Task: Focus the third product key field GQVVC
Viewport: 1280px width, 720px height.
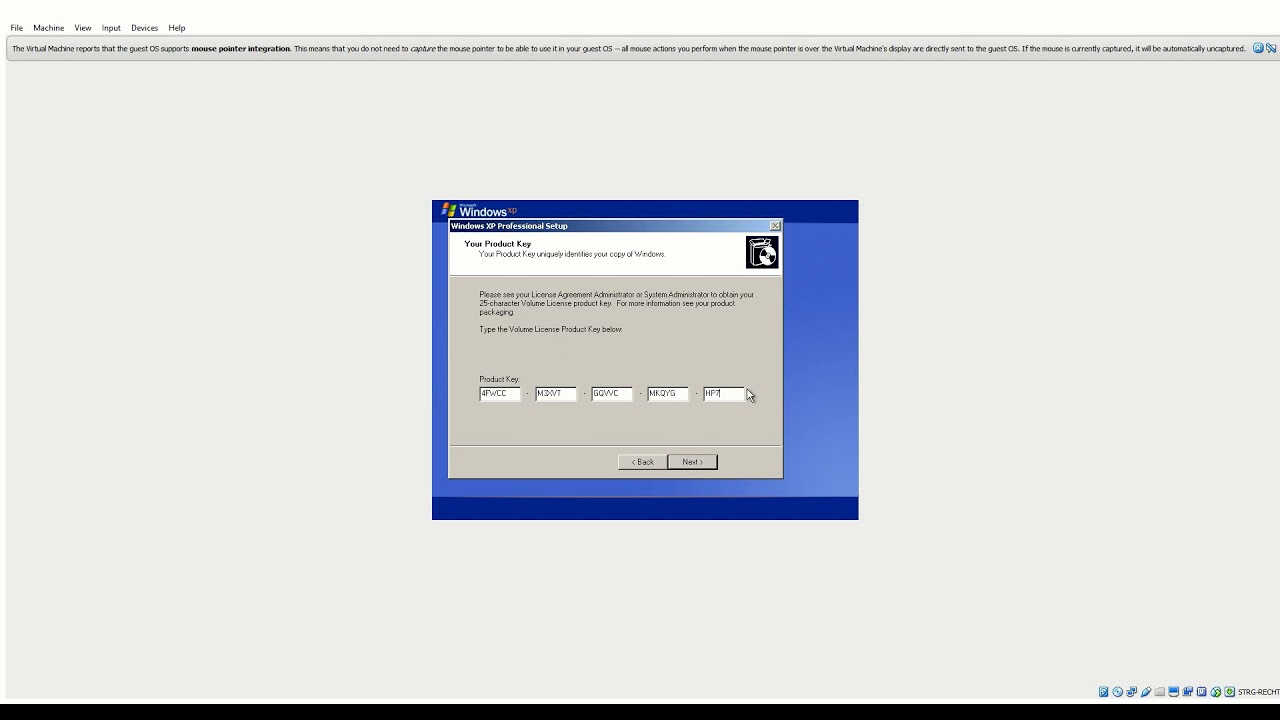Action: click(612, 394)
